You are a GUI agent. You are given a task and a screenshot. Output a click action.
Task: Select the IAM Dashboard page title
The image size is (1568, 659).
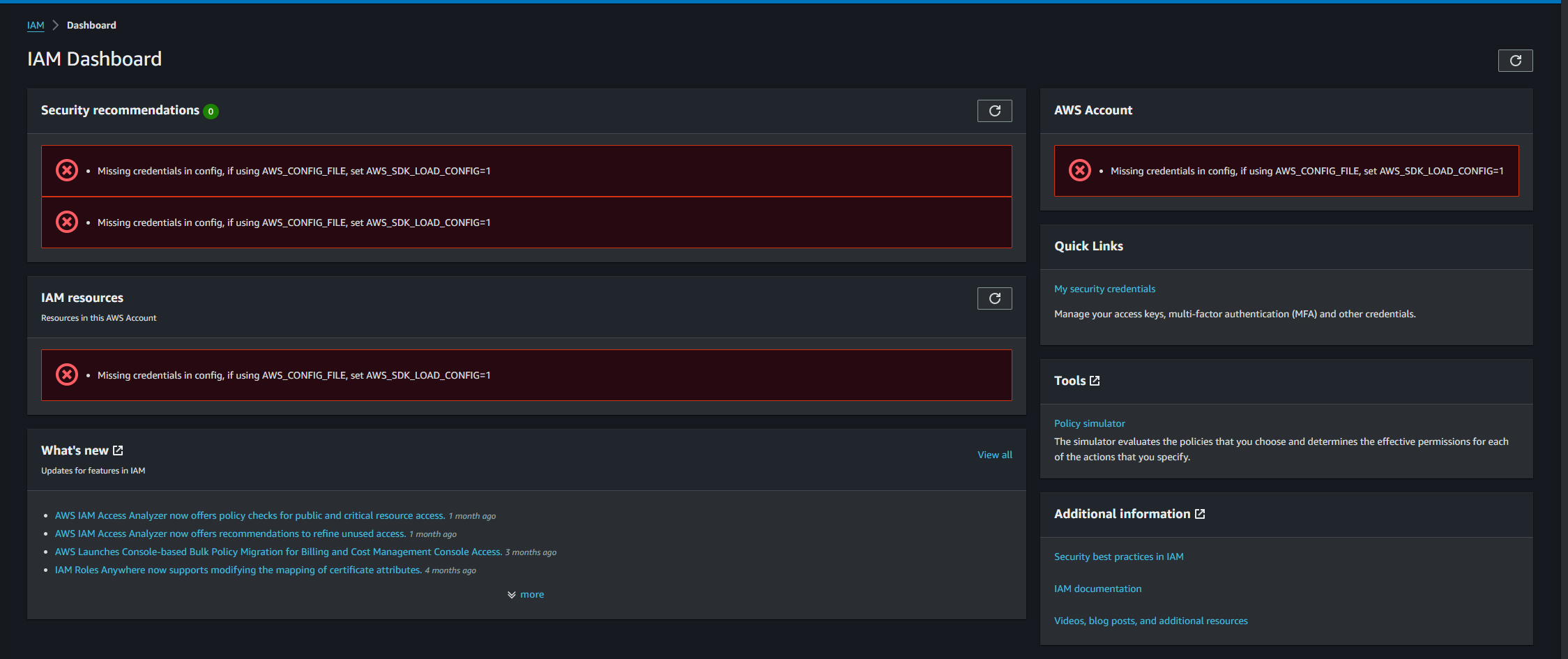click(x=94, y=59)
